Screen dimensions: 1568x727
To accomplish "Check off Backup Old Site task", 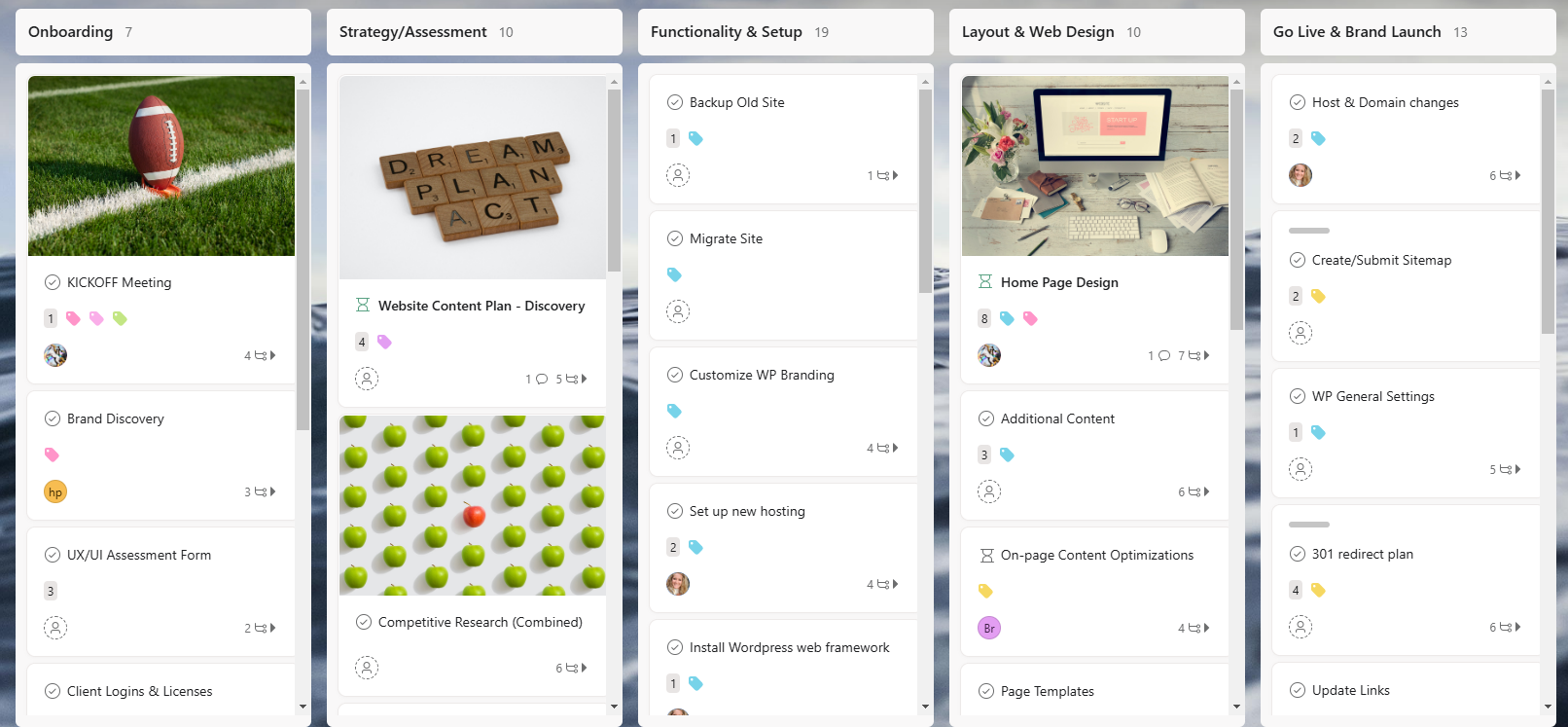I will point(675,102).
